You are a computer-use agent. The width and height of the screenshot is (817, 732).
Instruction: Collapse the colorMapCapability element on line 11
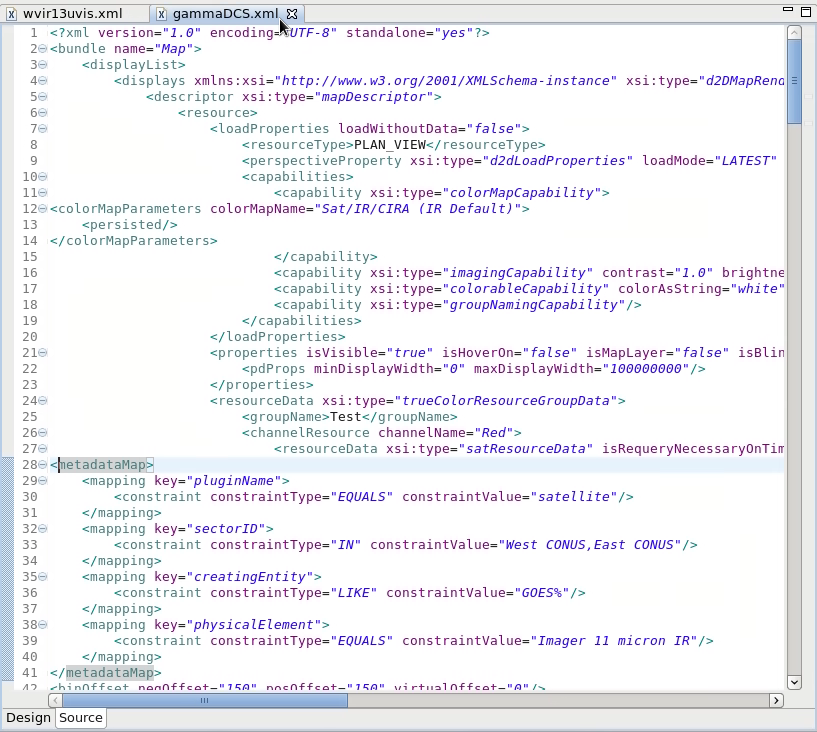click(x=43, y=193)
